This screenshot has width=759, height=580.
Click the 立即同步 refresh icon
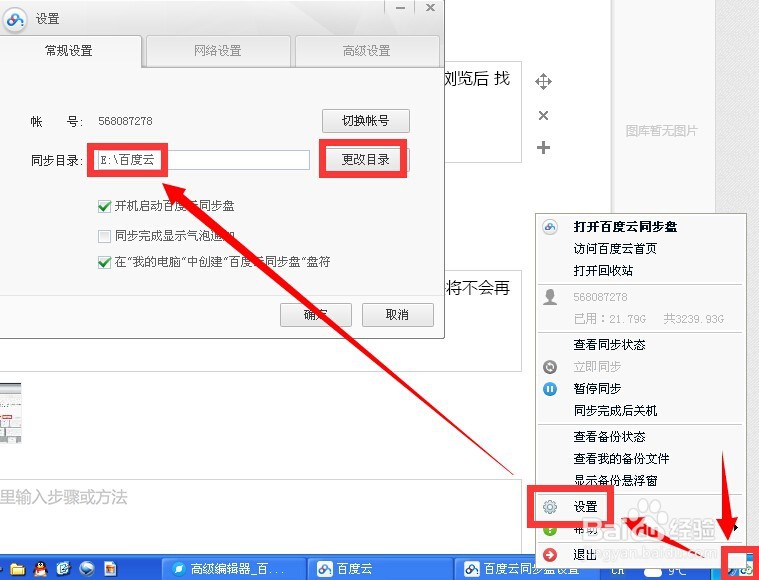coord(550,367)
